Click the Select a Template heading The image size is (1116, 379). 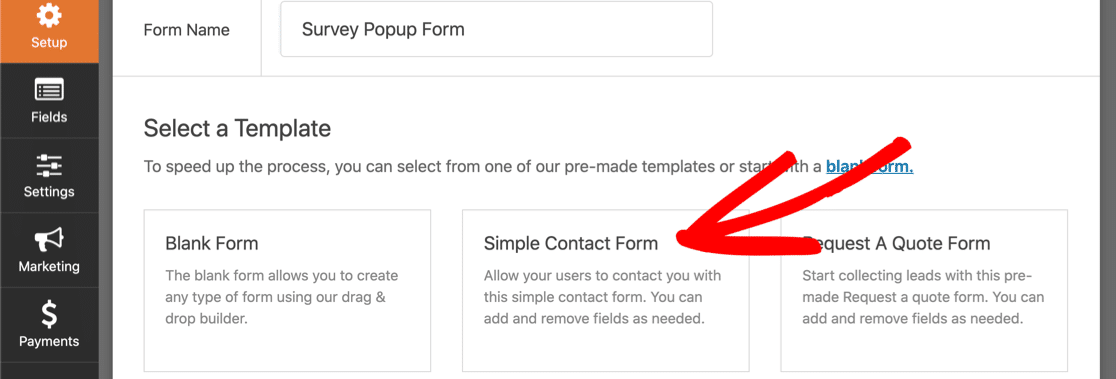click(237, 129)
